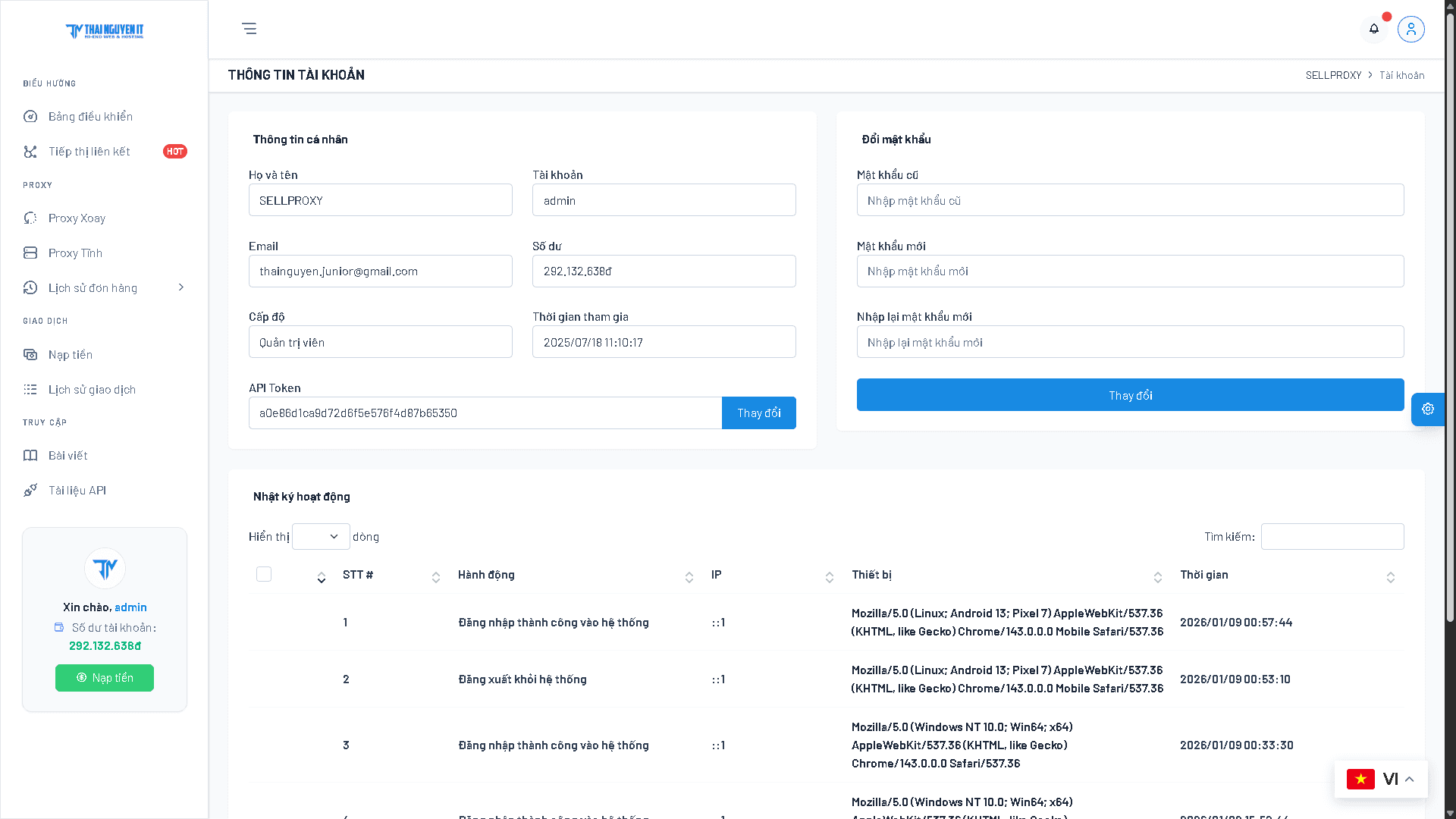1456x819 pixels.
Task: Click the Bài viết book icon
Action: point(30,455)
